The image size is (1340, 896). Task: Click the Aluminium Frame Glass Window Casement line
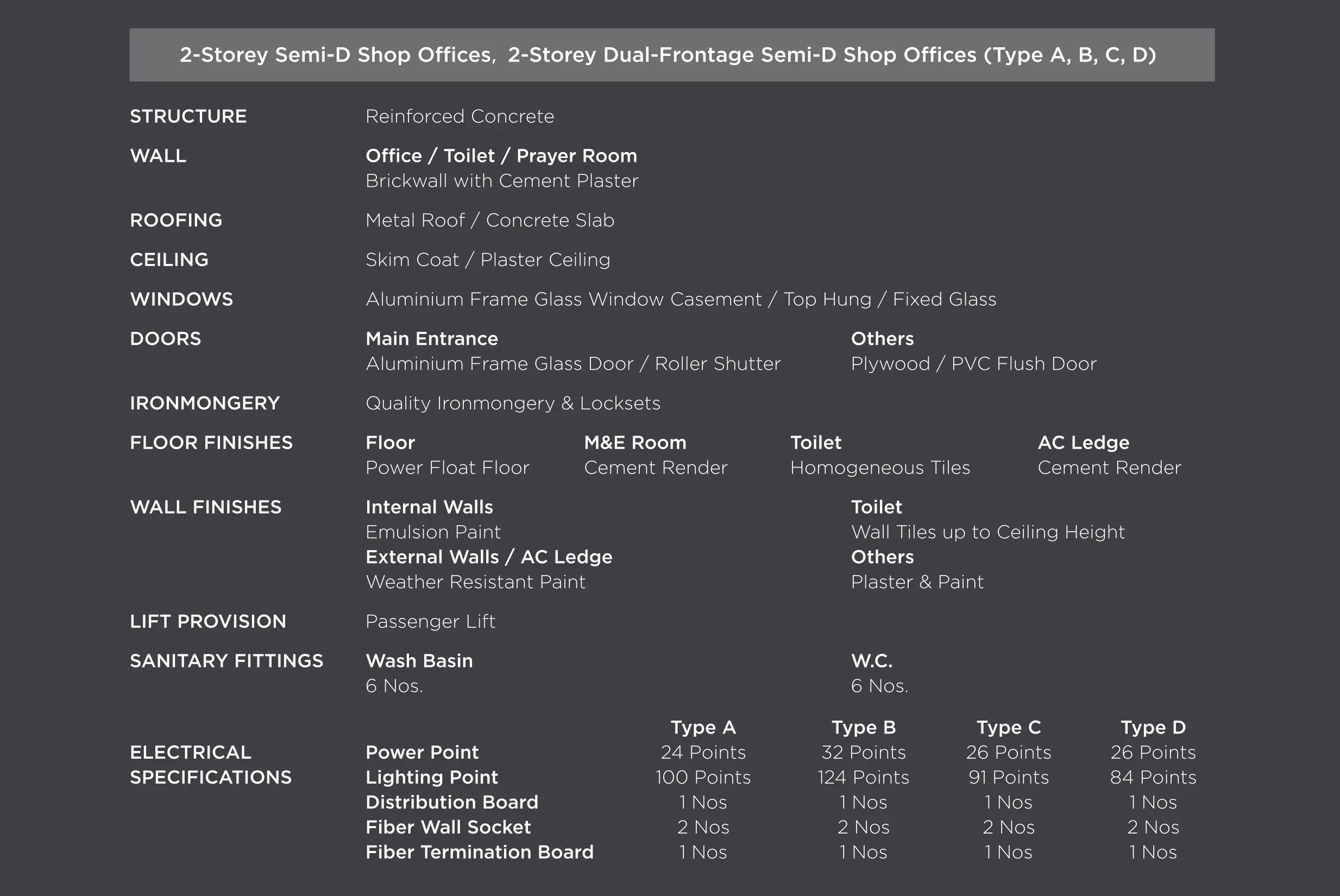681,299
